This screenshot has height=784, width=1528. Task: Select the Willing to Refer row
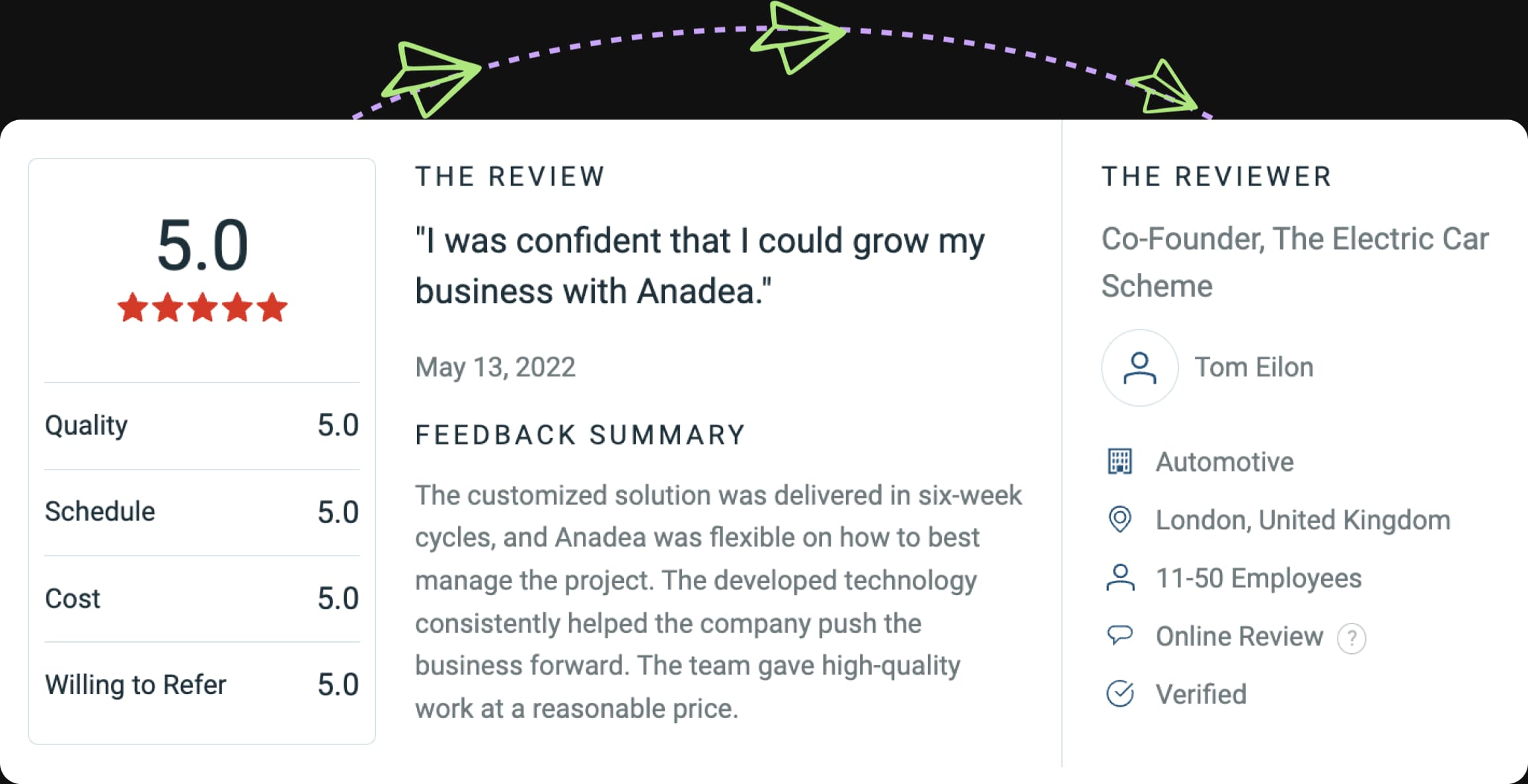tap(202, 685)
